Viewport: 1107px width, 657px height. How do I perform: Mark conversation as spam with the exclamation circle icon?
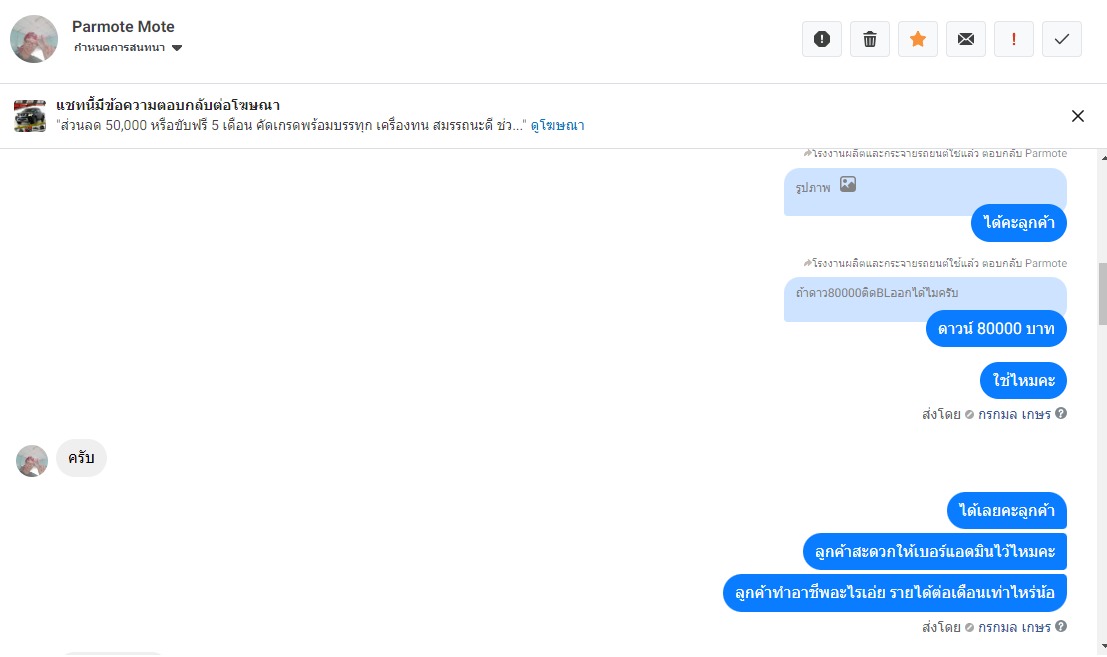(822, 39)
